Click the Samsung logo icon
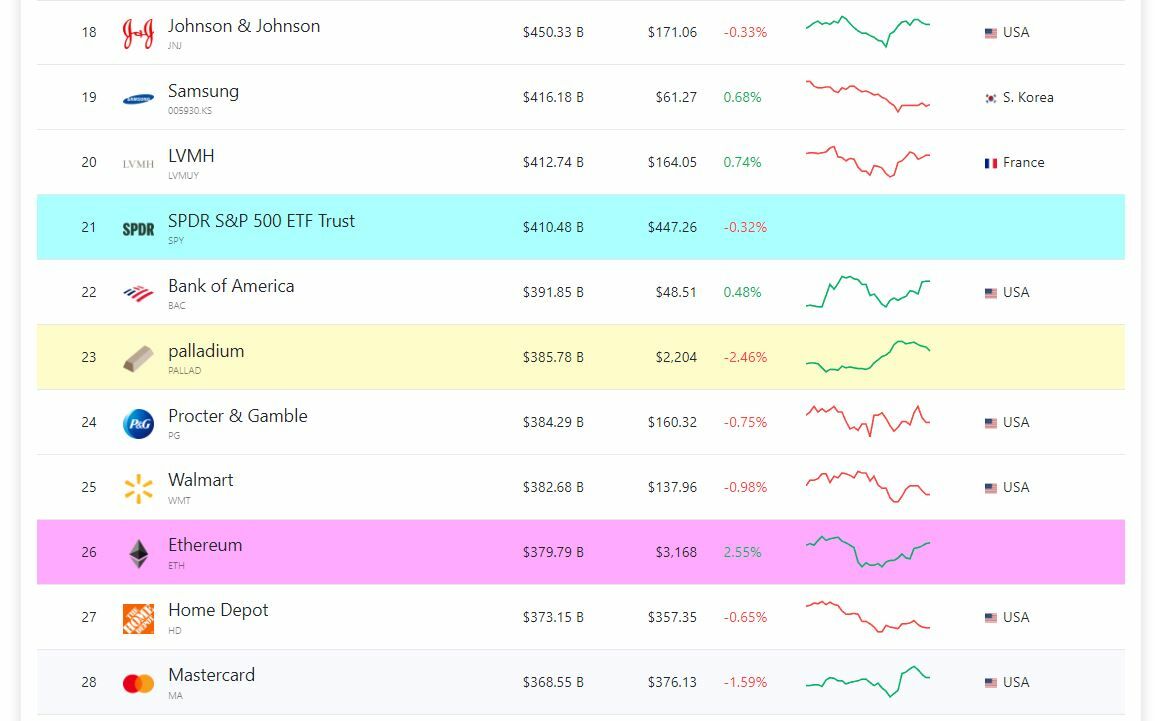This screenshot has width=1158, height=721. pyautogui.click(x=138, y=98)
